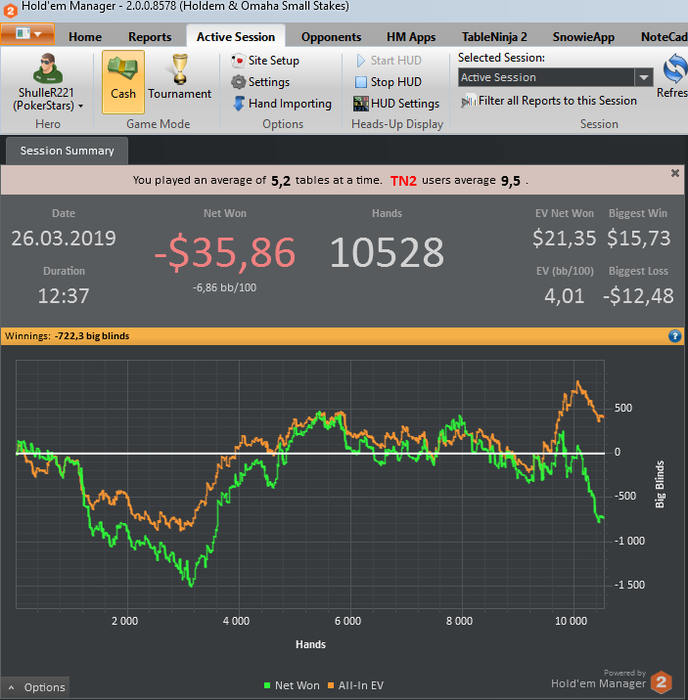Switch to the Reports ribbon tab

point(150,37)
